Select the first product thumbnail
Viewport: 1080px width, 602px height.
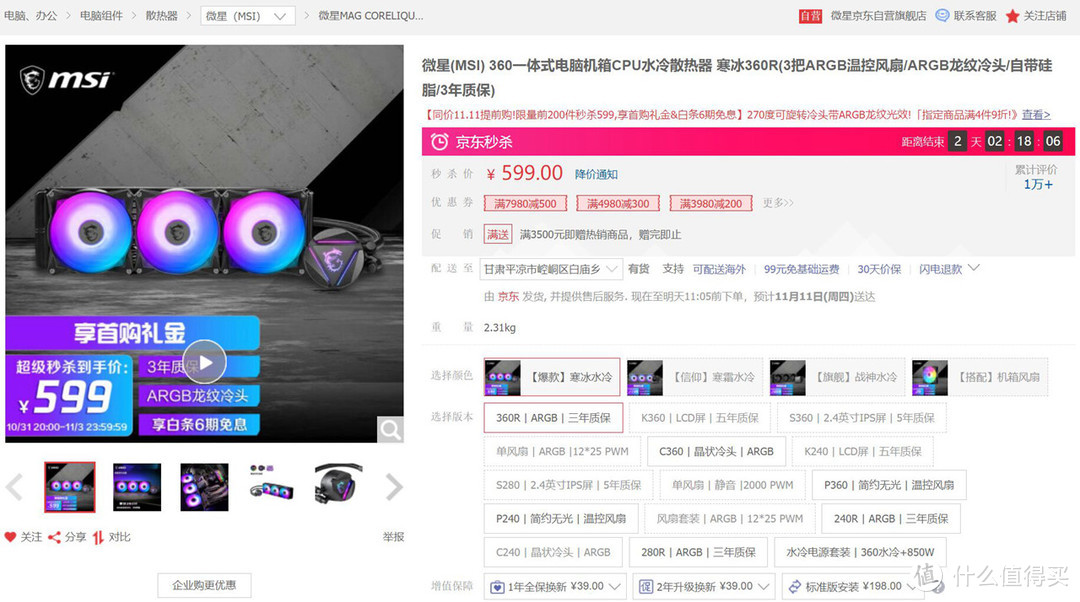point(70,487)
